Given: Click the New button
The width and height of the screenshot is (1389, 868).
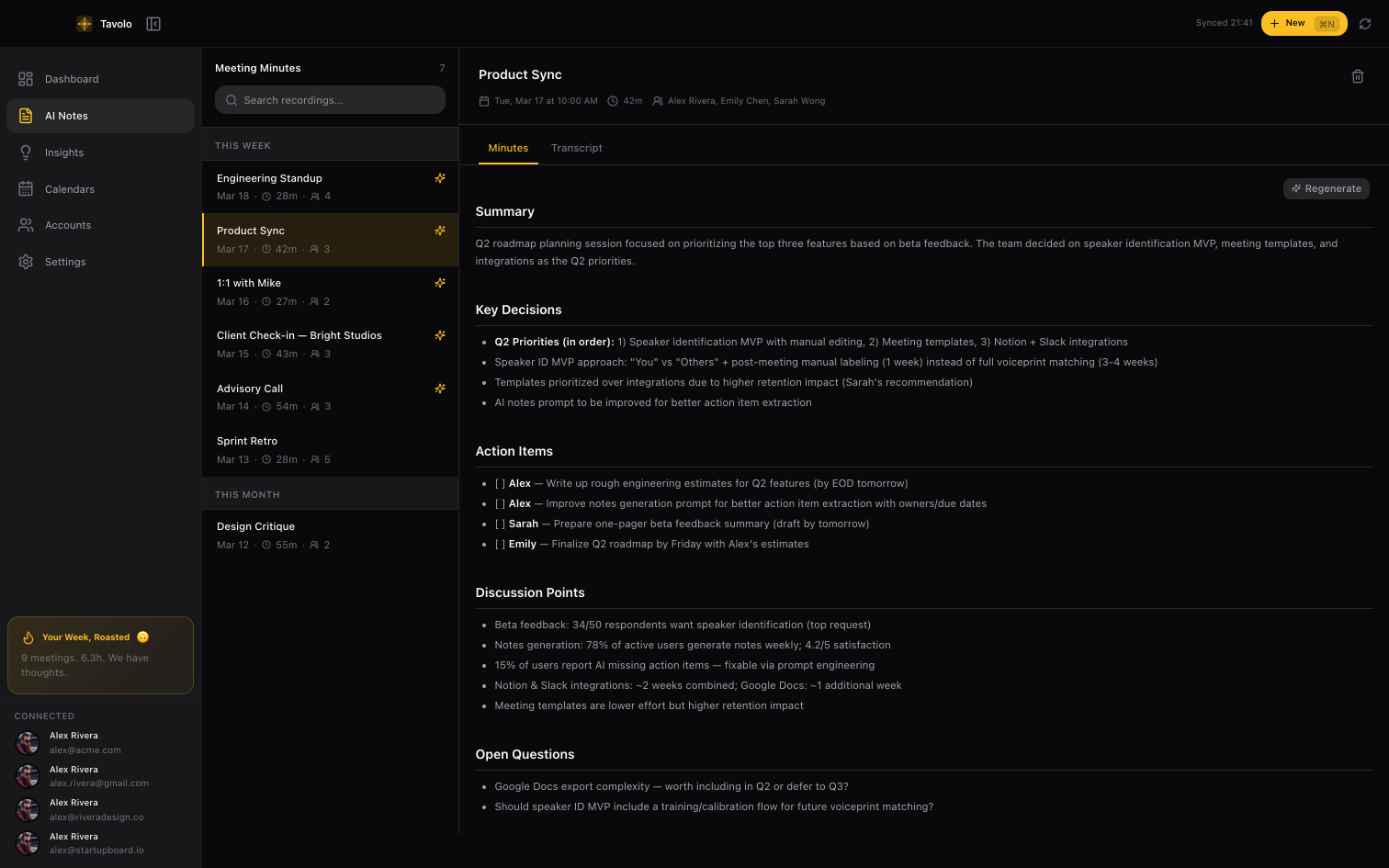Looking at the screenshot, I should (1304, 24).
